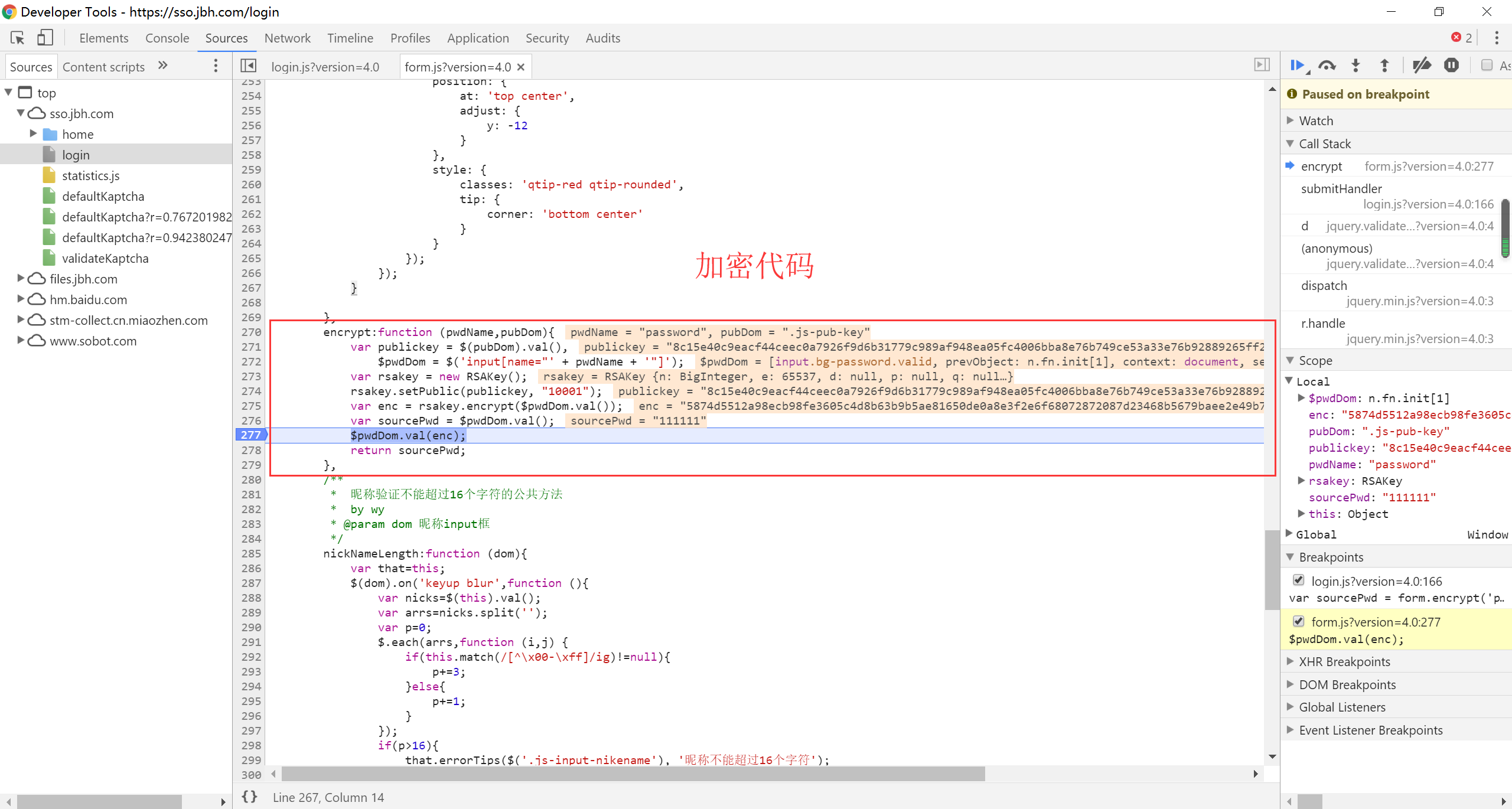Image resolution: width=1512 pixels, height=809 pixels.
Task: Open statistics.js in file tree
Action: coord(90,175)
